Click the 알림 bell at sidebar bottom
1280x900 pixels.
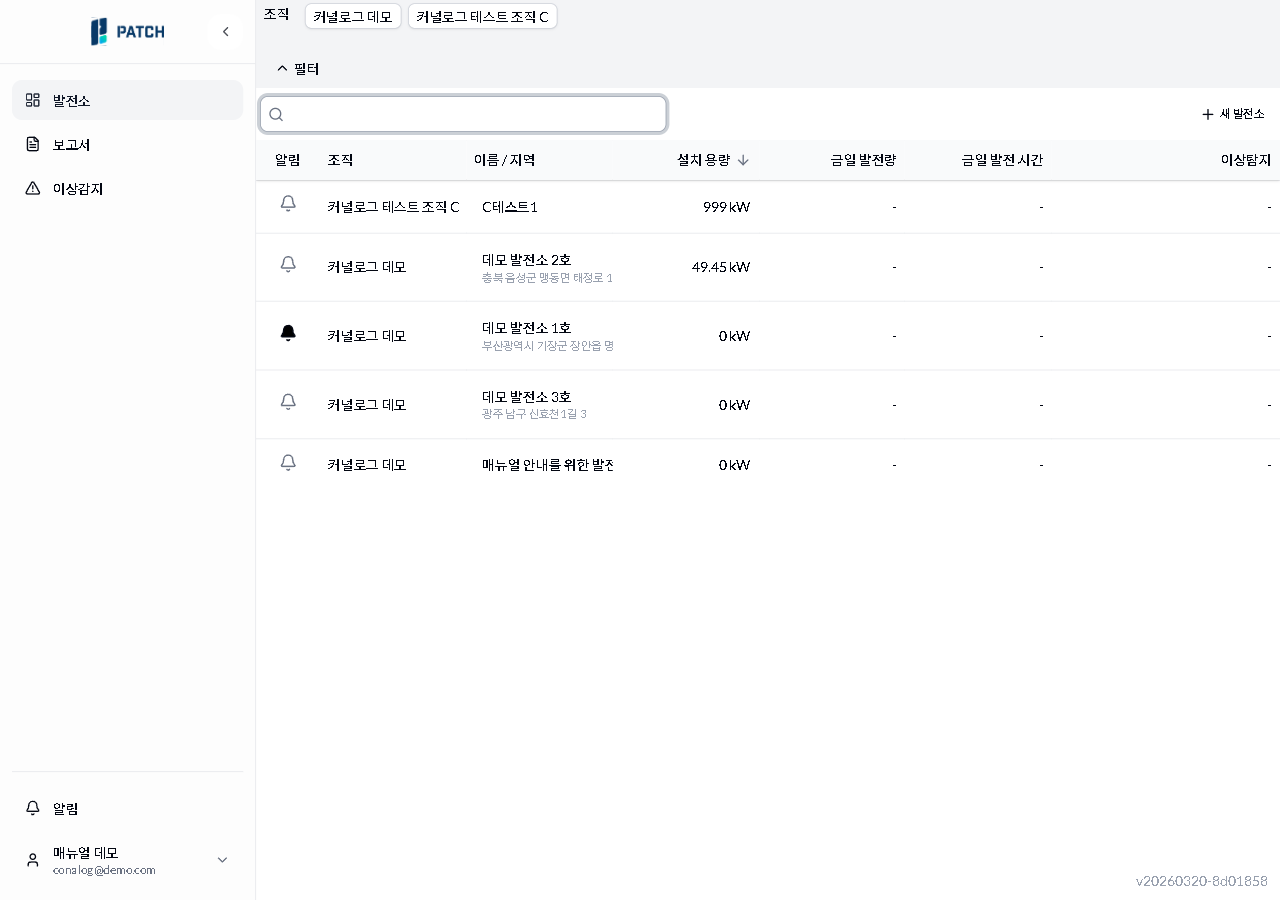[x=32, y=808]
